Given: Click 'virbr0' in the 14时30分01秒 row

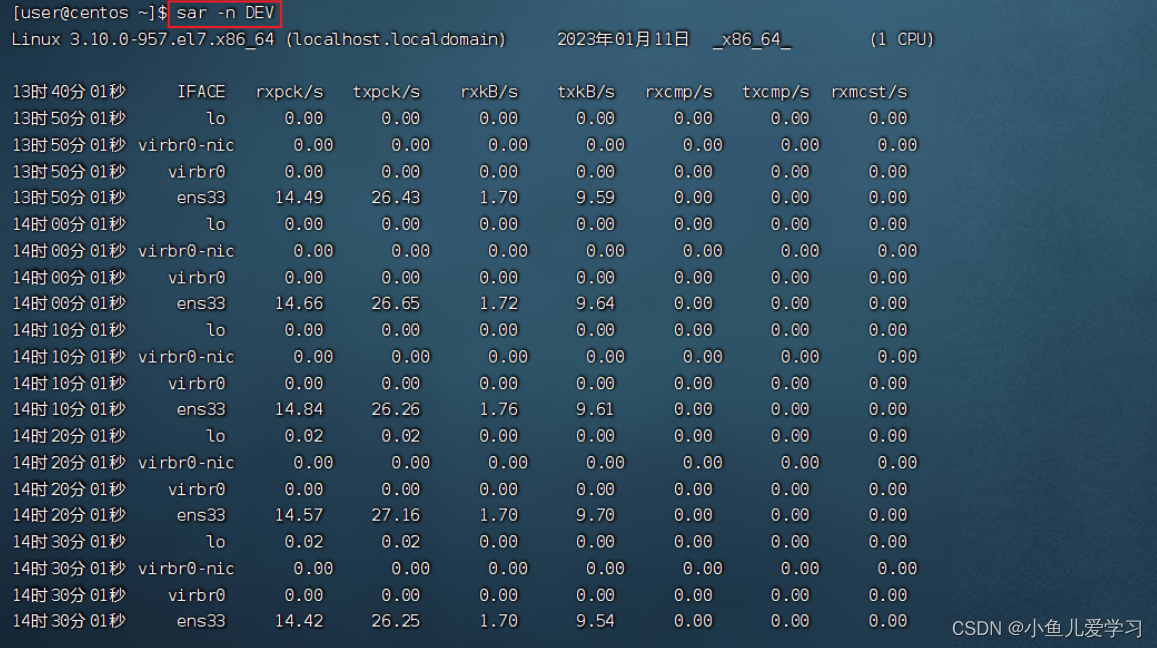Looking at the screenshot, I should pyautogui.click(x=196, y=595).
